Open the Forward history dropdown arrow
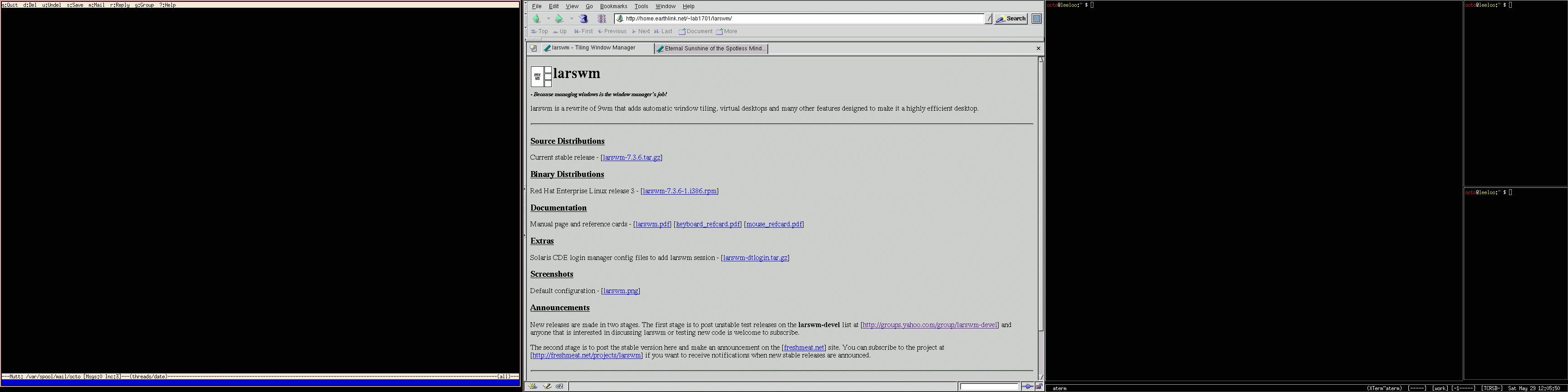 click(x=572, y=19)
